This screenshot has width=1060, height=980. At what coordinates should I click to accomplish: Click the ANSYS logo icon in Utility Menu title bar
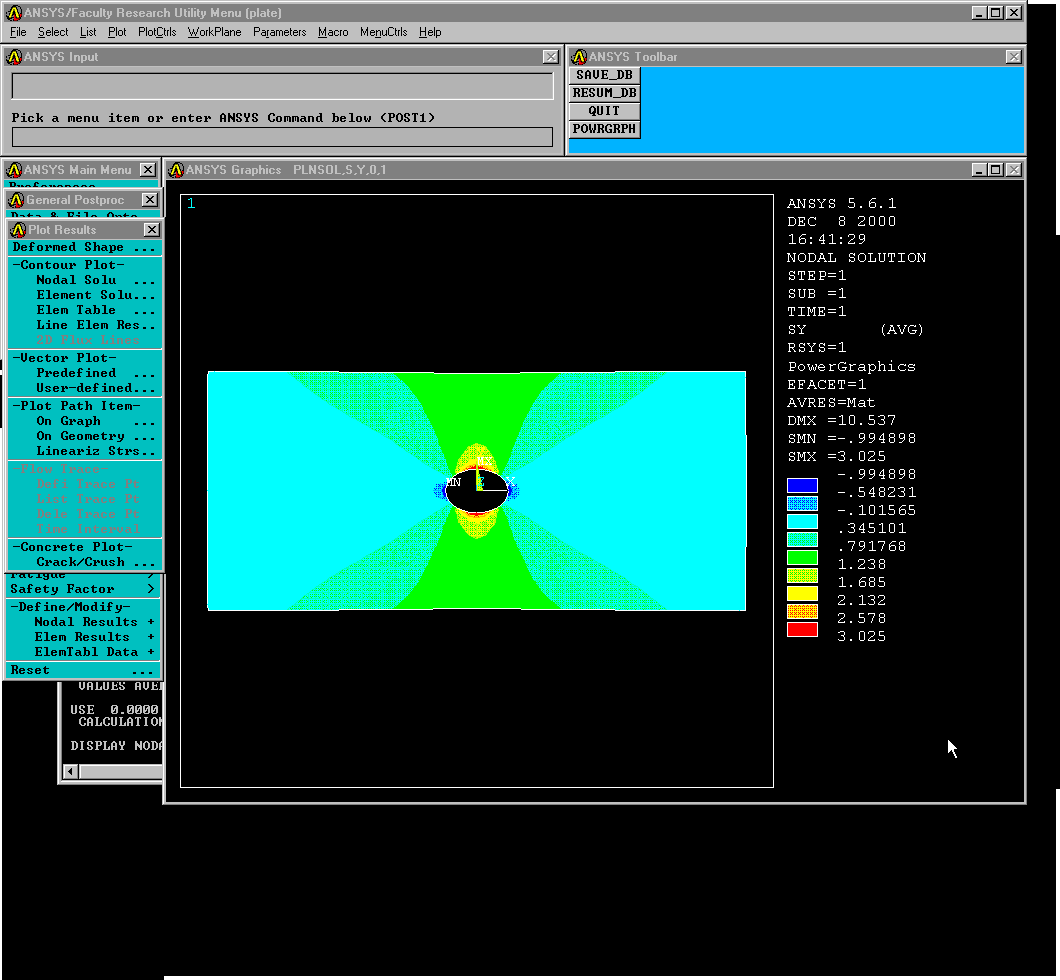click(x=14, y=13)
